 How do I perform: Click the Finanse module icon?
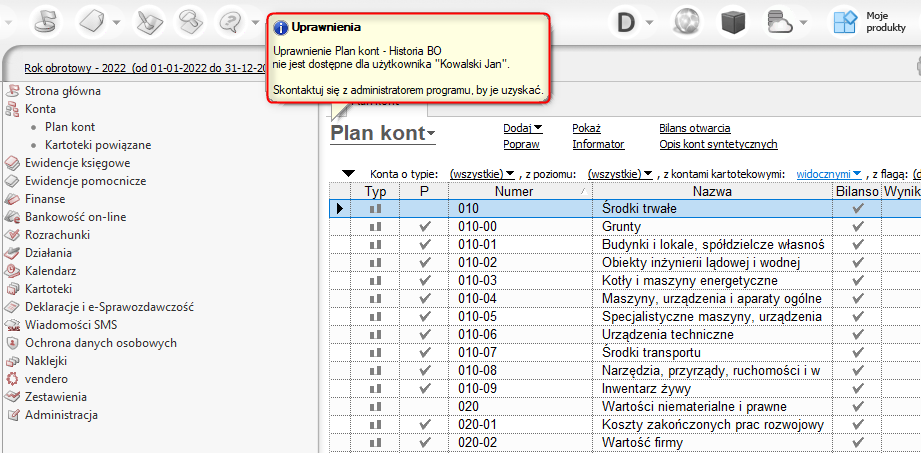click(11, 199)
